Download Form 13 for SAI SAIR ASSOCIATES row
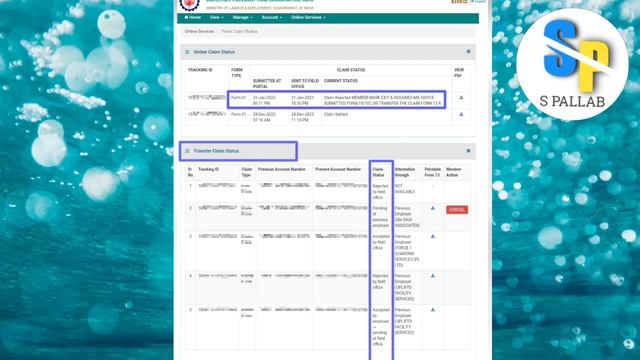 click(433, 209)
